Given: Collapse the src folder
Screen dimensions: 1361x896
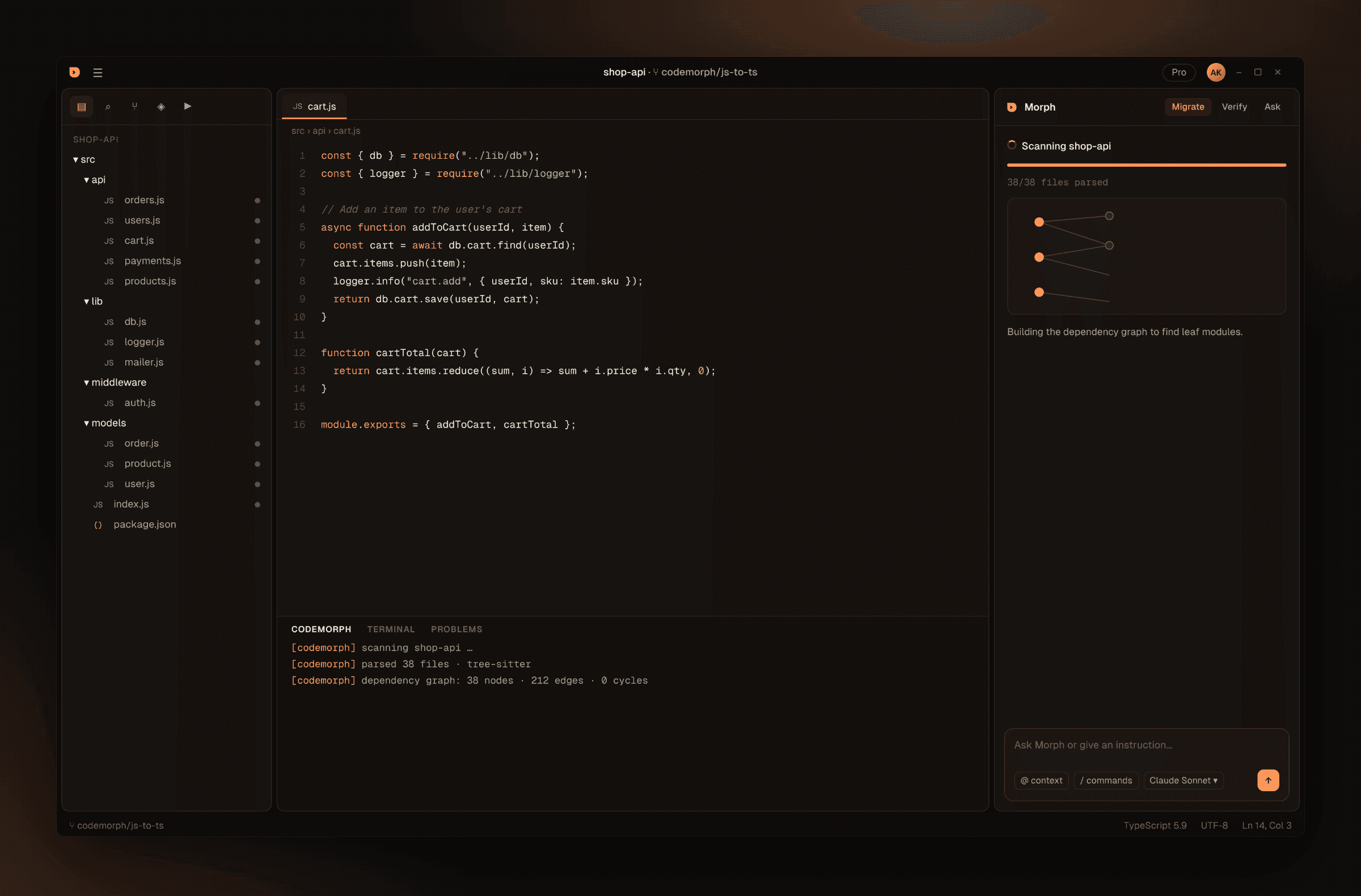Looking at the screenshot, I should click(84, 159).
